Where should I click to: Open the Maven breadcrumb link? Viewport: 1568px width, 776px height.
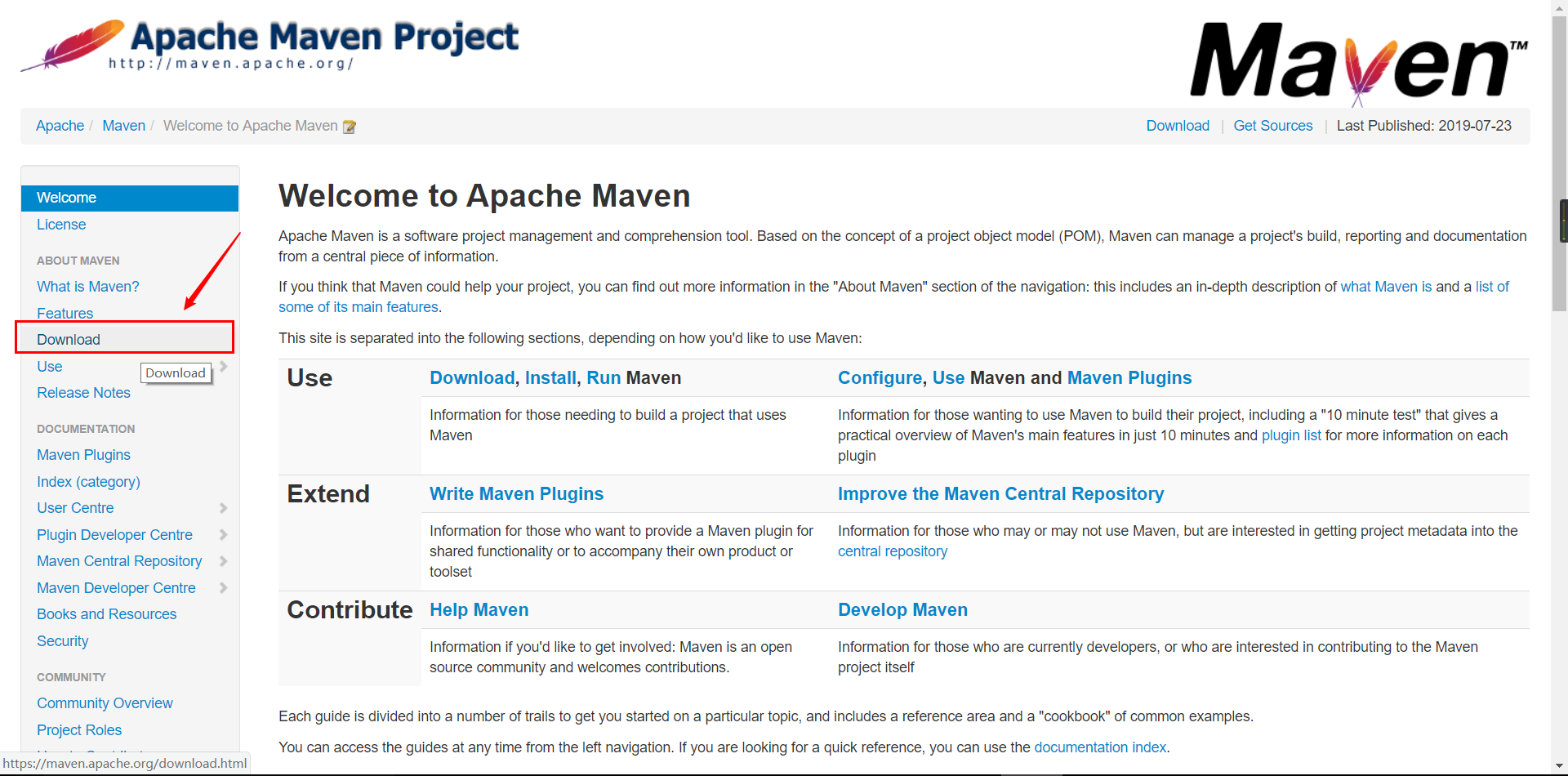[123, 126]
